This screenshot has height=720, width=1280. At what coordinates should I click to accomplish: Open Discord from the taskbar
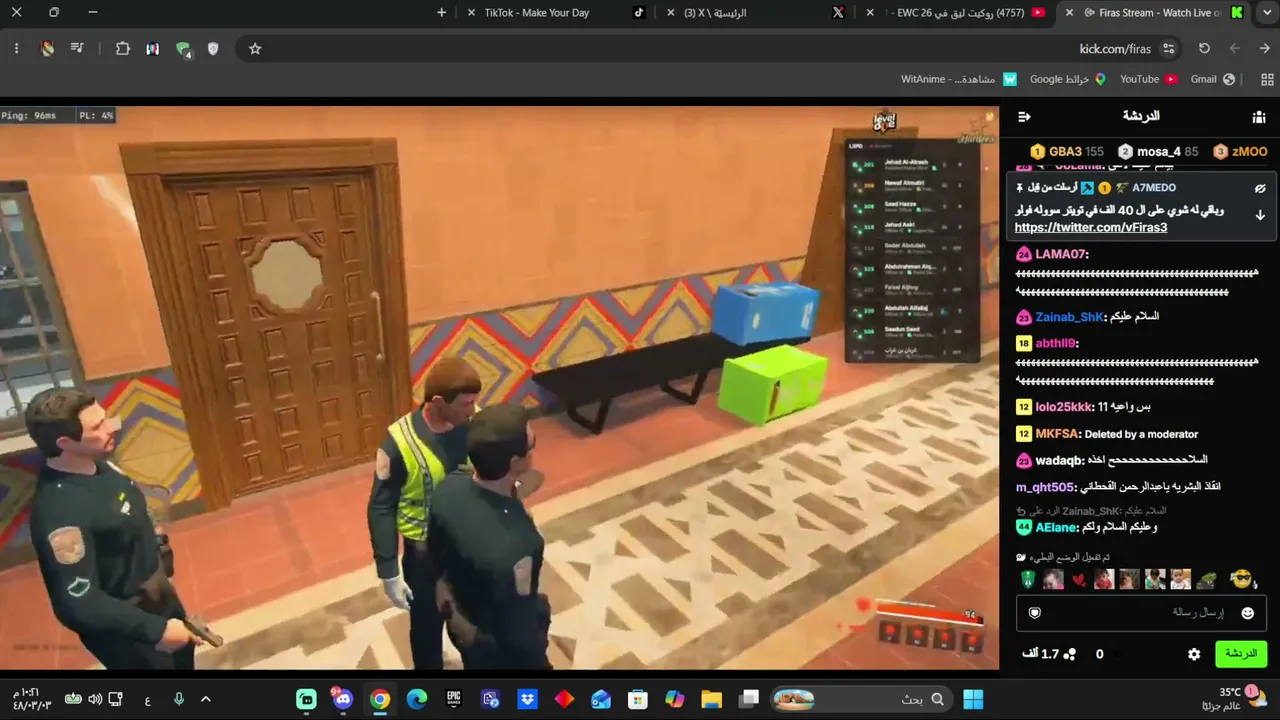tap(343, 699)
